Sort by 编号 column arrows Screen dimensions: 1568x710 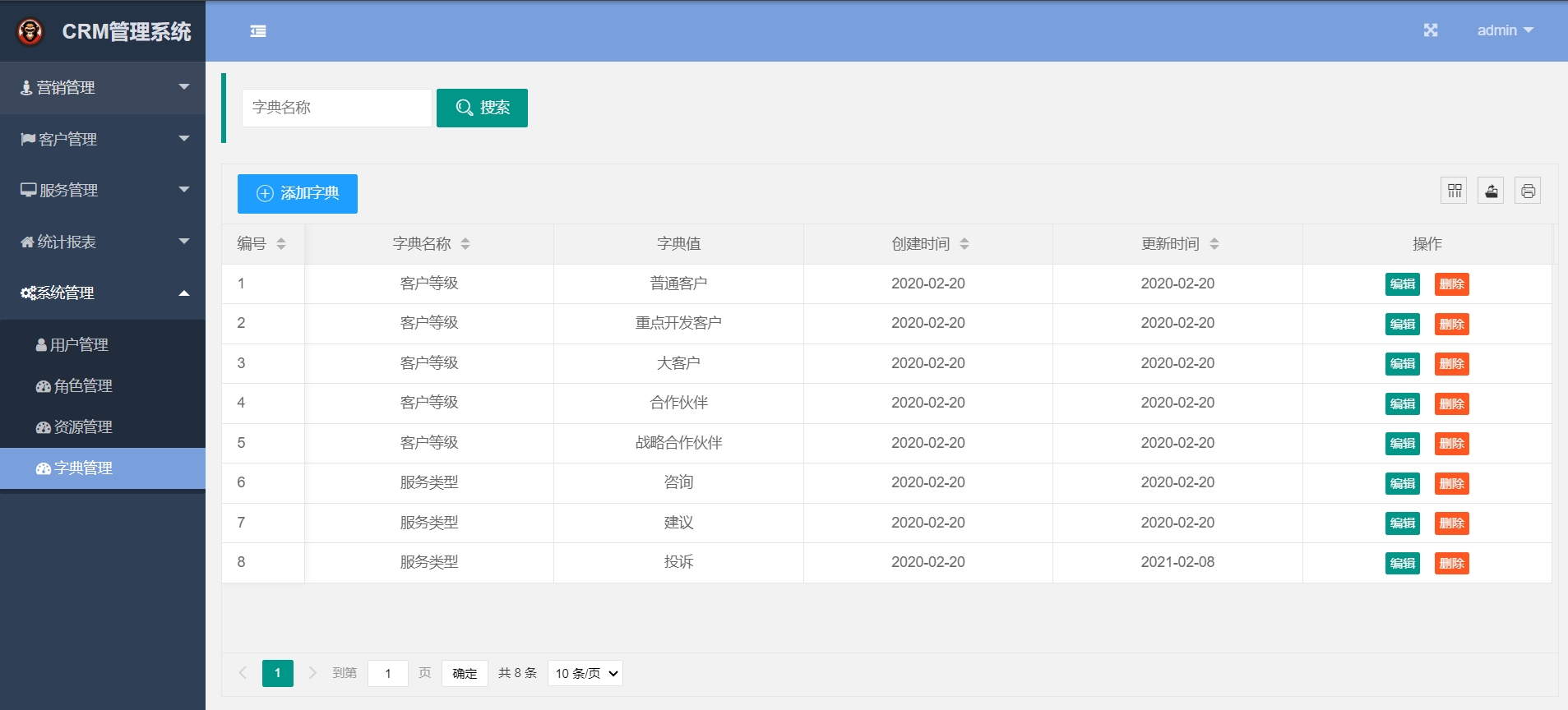[x=281, y=244]
